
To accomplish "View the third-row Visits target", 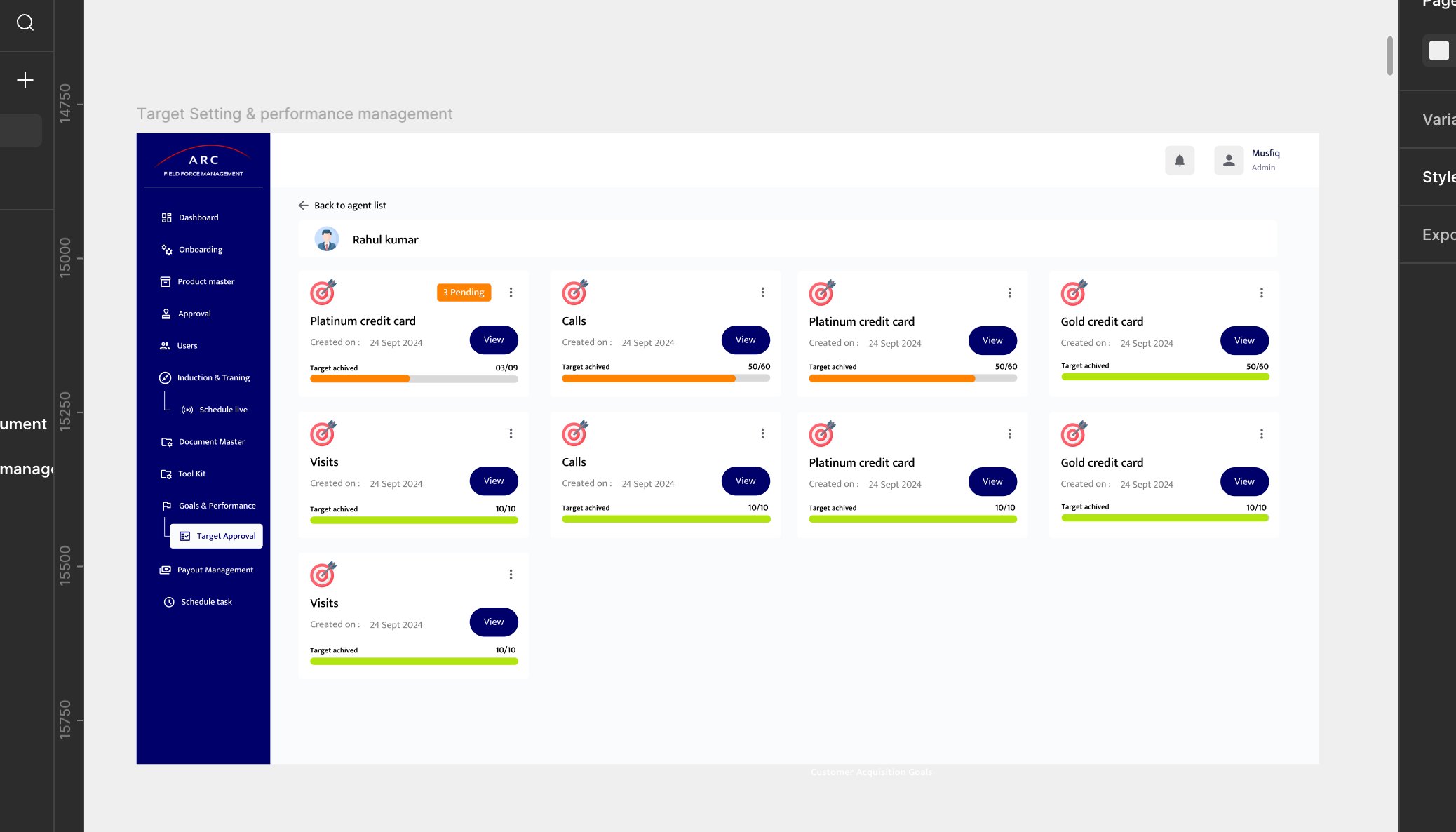I will [494, 622].
